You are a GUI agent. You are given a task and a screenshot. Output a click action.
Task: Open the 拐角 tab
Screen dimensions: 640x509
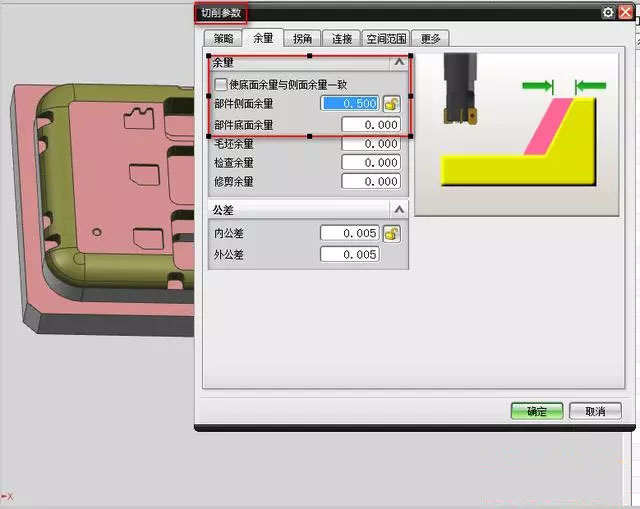pyautogui.click(x=301, y=39)
